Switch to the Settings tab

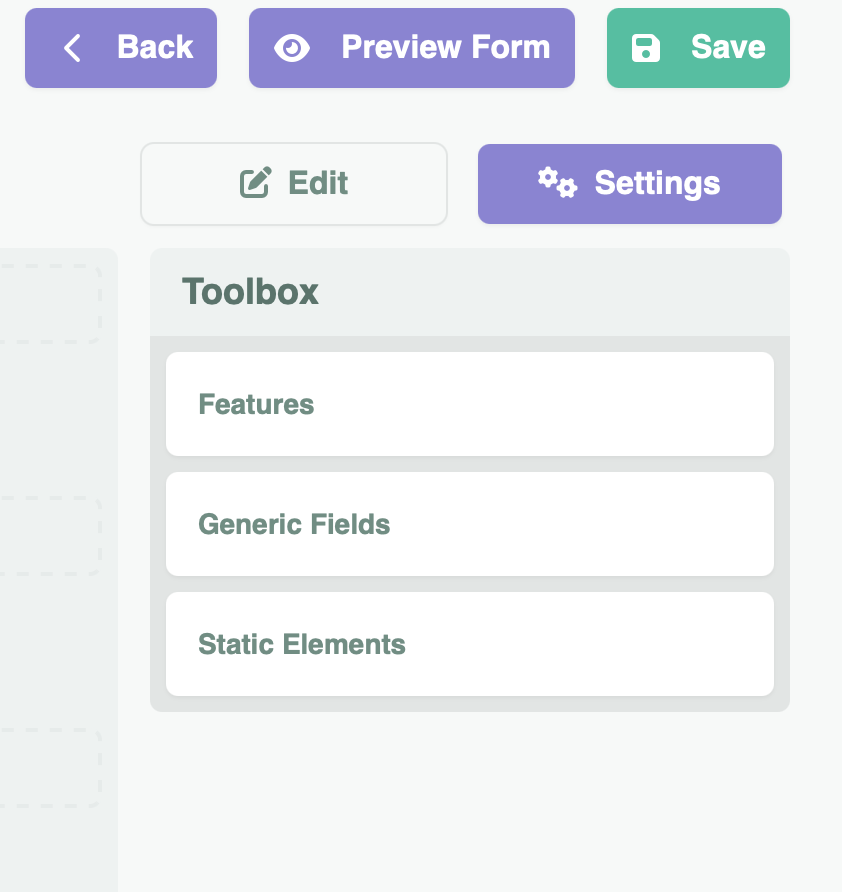click(x=657, y=184)
